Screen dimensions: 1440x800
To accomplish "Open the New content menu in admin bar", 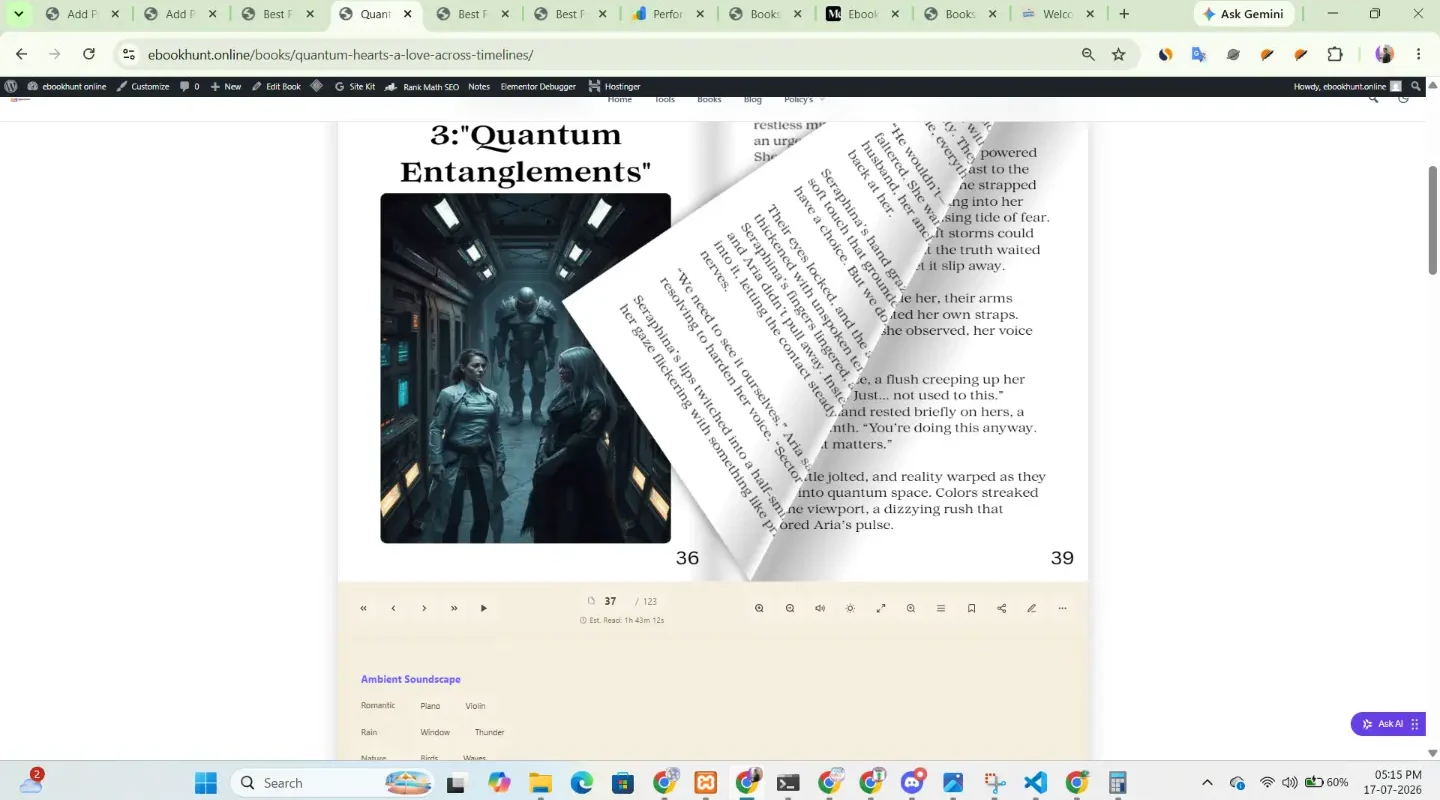I will coord(225,87).
